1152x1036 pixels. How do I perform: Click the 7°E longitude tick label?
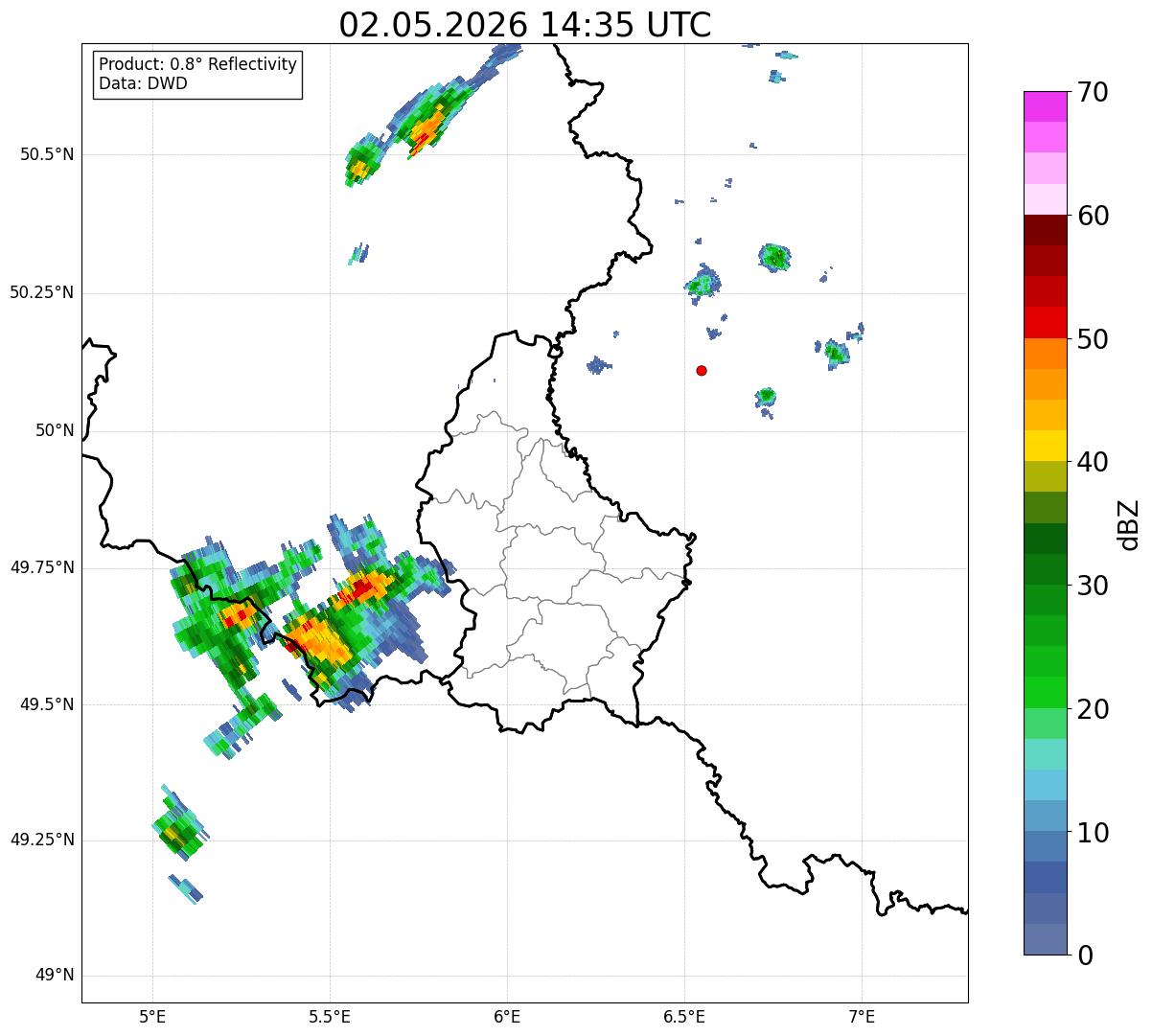point(863,1016)
